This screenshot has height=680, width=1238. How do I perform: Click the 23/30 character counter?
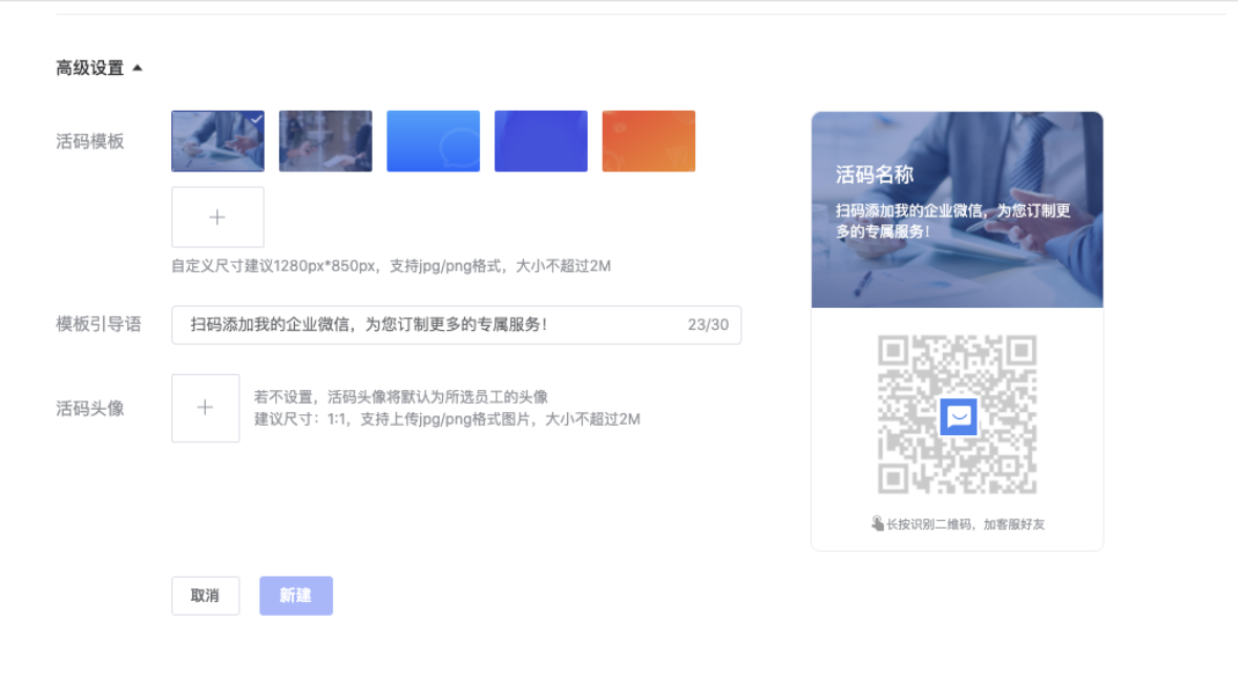(708, 325)
